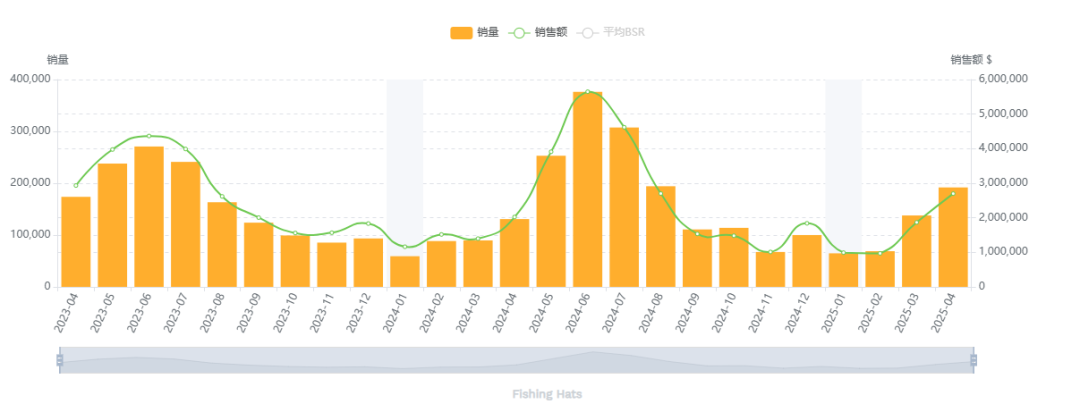Image resolution: width=1080 pixels, height=404 pixels.
Task: Toggle the 销售额 legend series
Action: [538, 33]
